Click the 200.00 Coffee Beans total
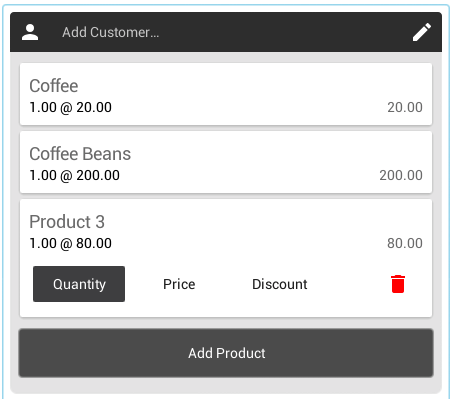This screenshot has width=451, height=399. click(x=401, y=175)
